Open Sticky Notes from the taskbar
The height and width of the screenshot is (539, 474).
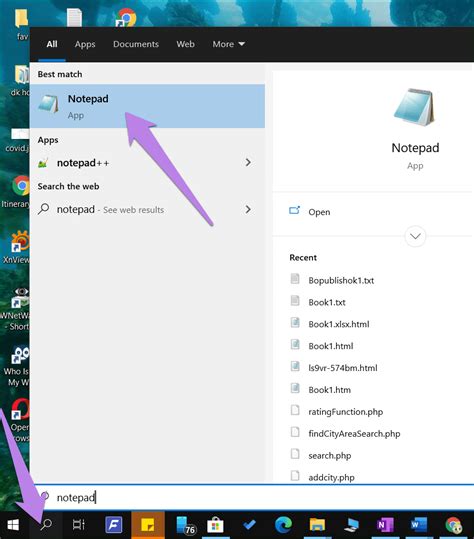(148, 525)
